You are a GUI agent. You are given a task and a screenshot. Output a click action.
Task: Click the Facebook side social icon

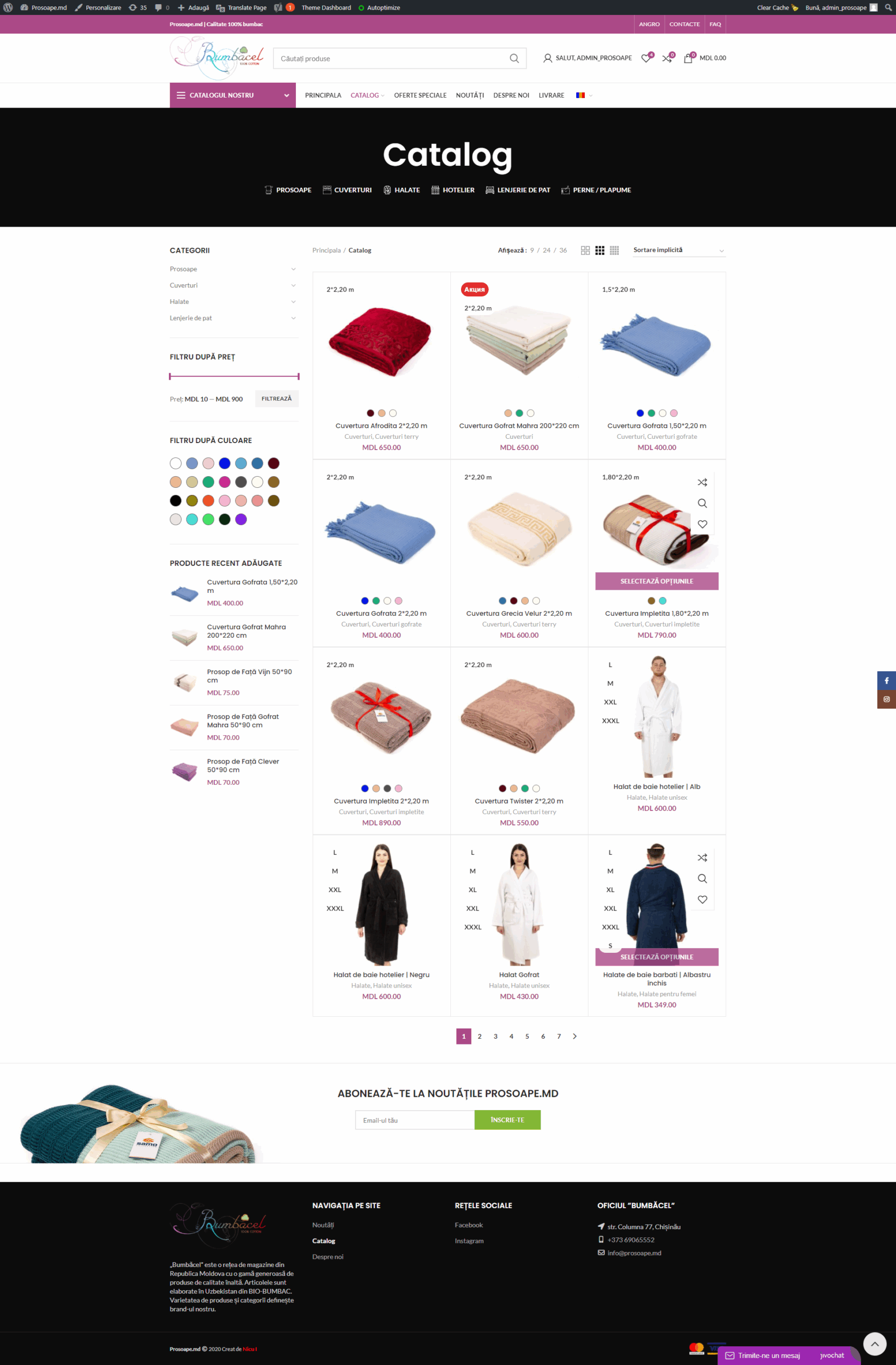(886, 680)
